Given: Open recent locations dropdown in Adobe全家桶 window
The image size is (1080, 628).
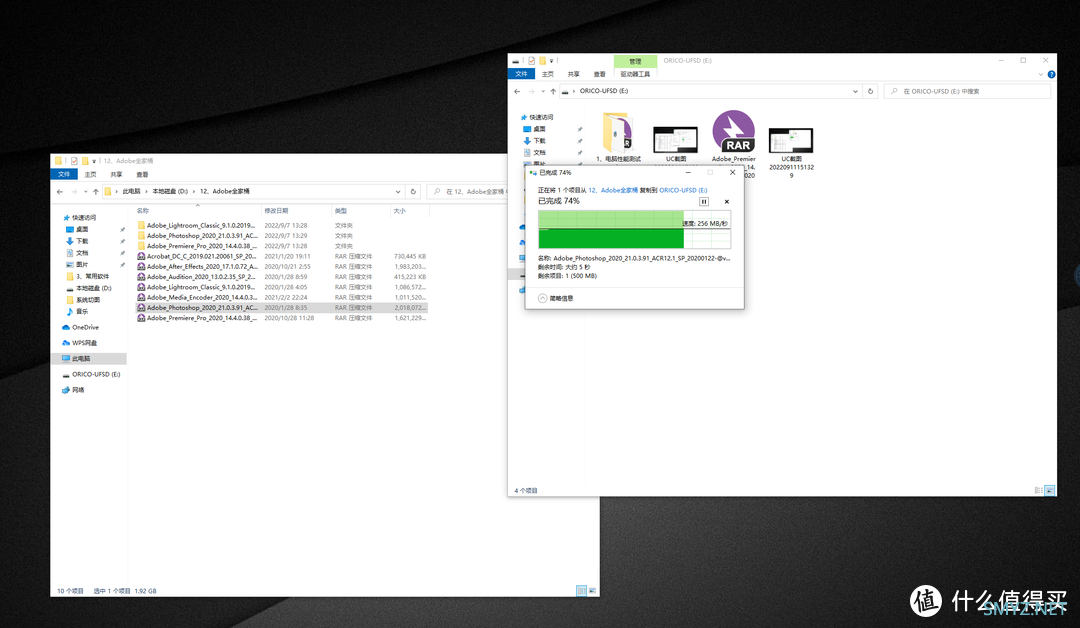Looking at the screenshot, I should (x=85, y=191).
